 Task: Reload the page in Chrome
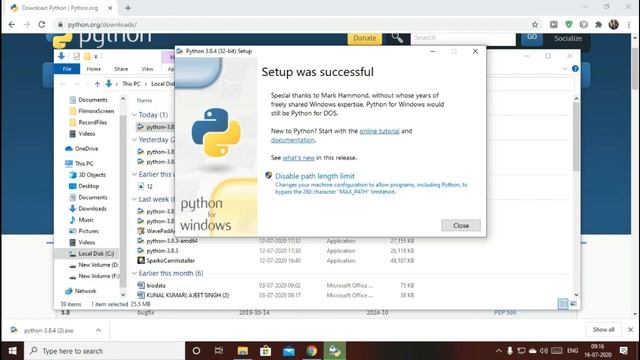(x=42, y=24)
